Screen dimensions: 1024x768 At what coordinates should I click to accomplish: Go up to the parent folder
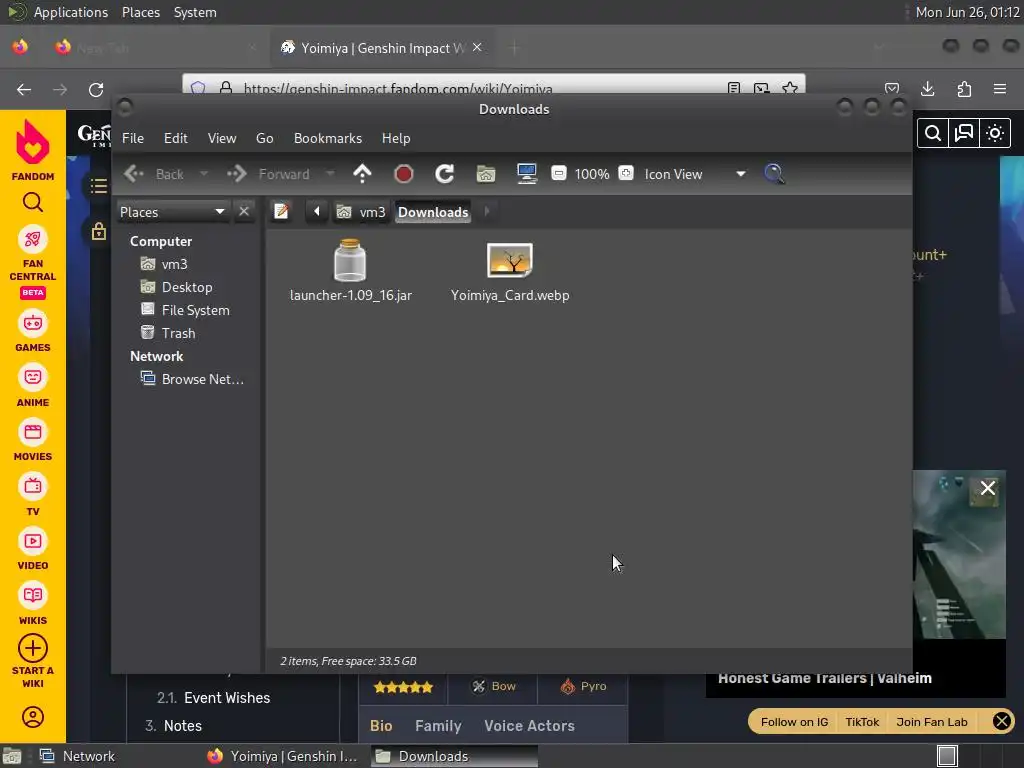(362, 174)
